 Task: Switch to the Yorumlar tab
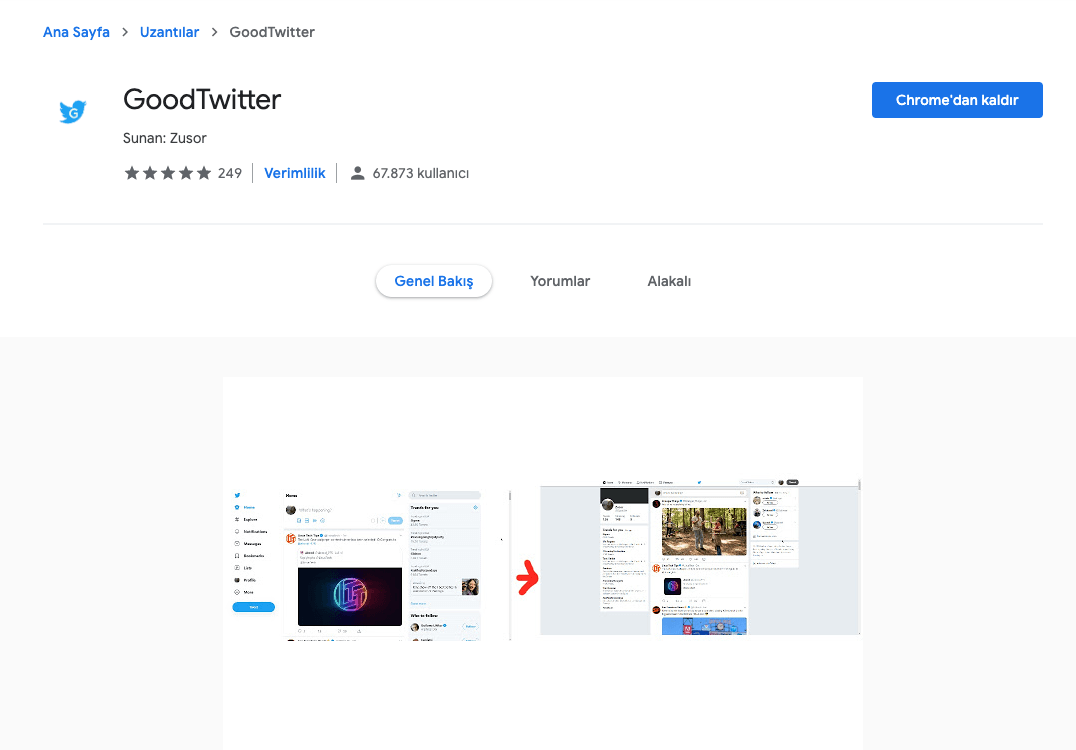(x=560, y=281)
